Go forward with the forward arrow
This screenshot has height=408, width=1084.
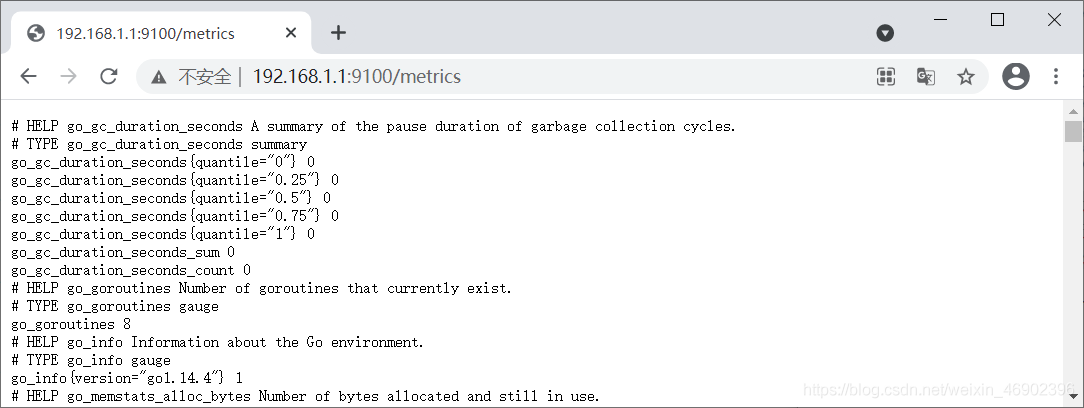tap(68, 76)
